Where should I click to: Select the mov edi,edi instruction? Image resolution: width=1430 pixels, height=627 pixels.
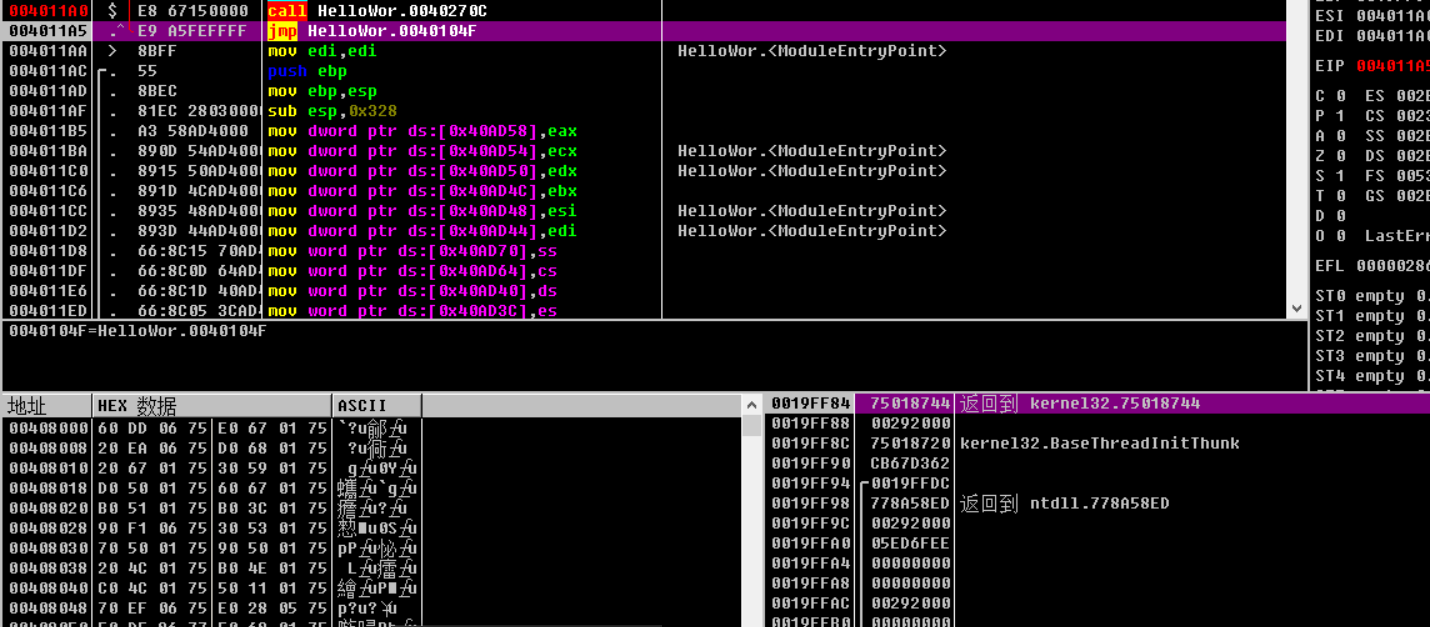(322, 51)
